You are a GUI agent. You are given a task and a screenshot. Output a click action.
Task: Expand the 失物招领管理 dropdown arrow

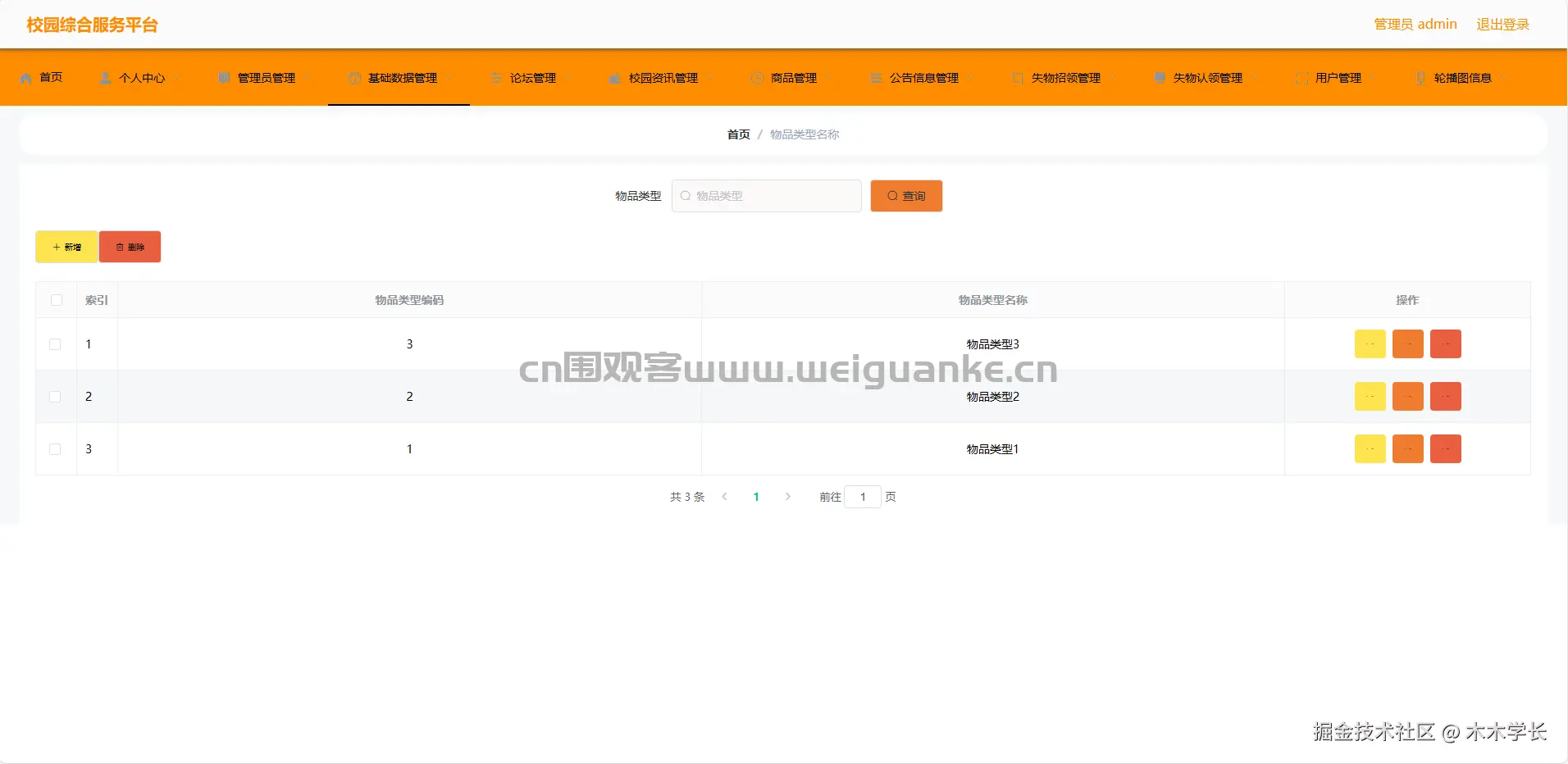pos(1112,78)
